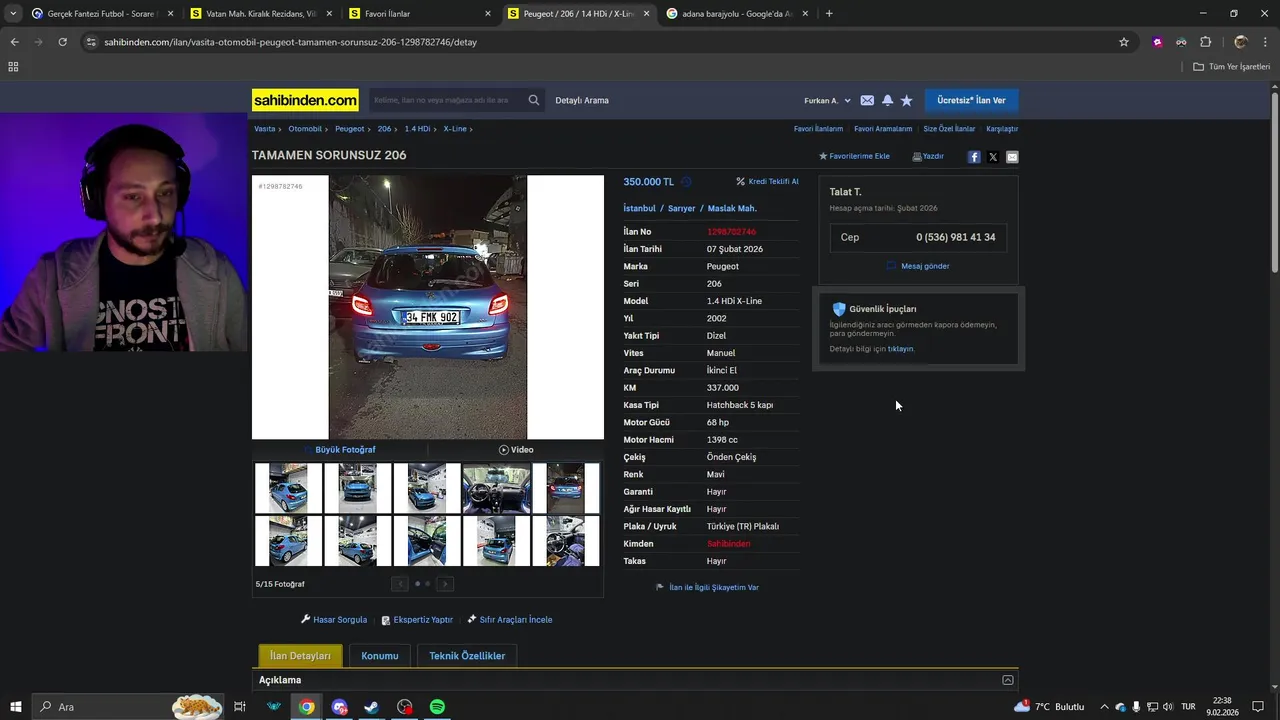Go back to the previous page
This screenshot has height=720, width=1280.
point(14,42)
